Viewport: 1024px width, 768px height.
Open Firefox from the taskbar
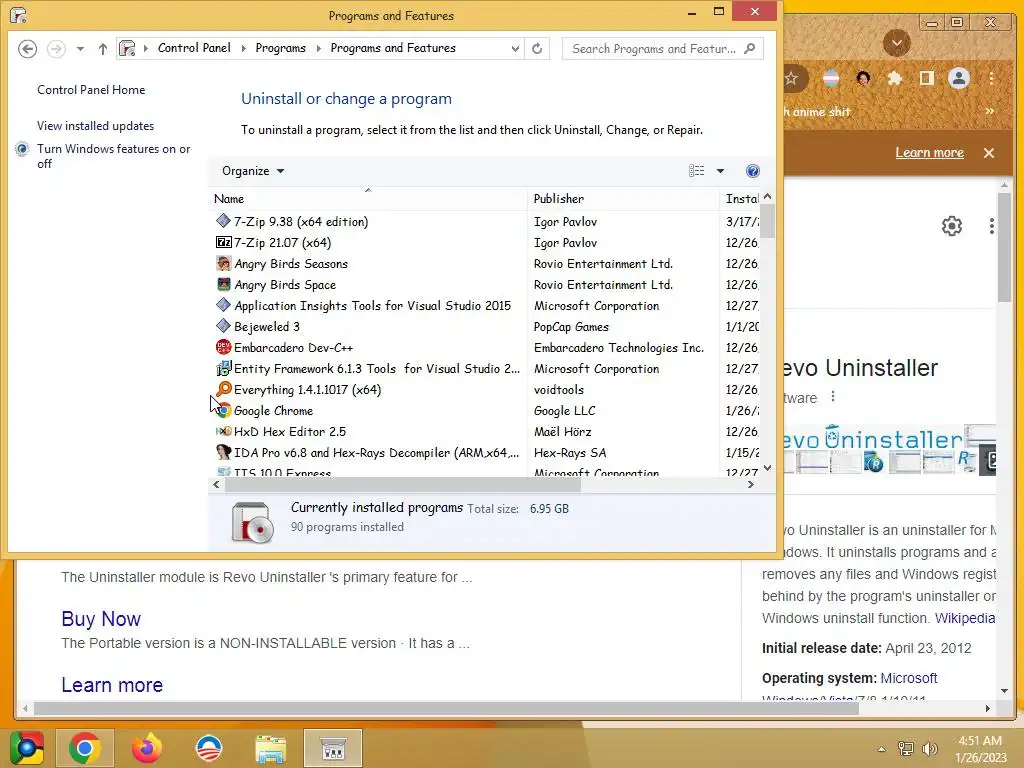147,748
